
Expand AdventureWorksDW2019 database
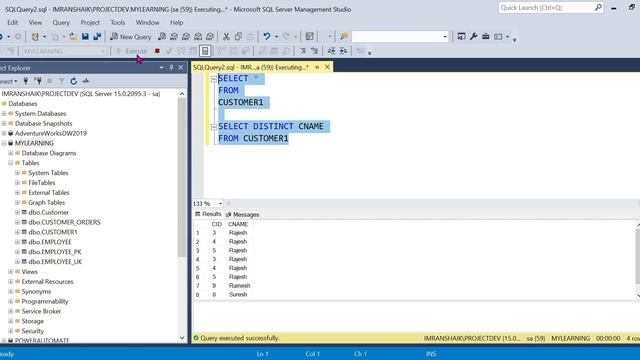click(4, 133)
